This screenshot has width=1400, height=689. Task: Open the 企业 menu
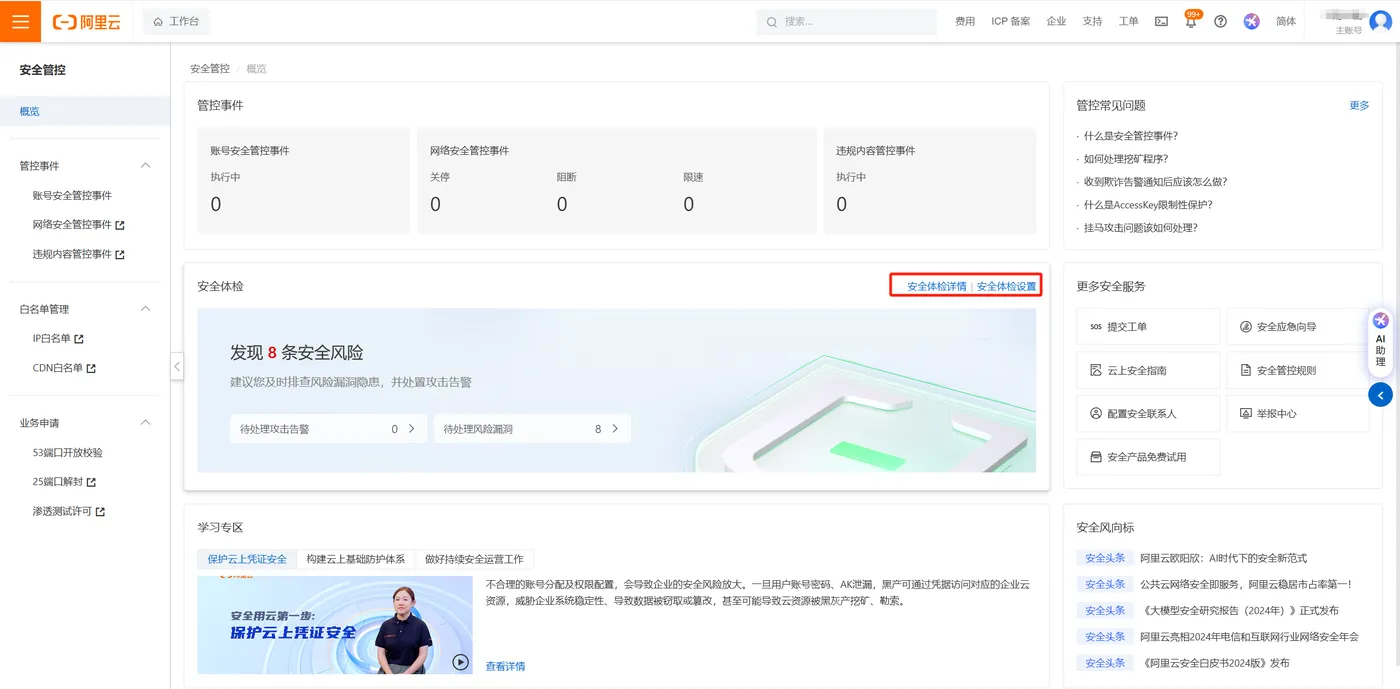[x=1056, y=21]
